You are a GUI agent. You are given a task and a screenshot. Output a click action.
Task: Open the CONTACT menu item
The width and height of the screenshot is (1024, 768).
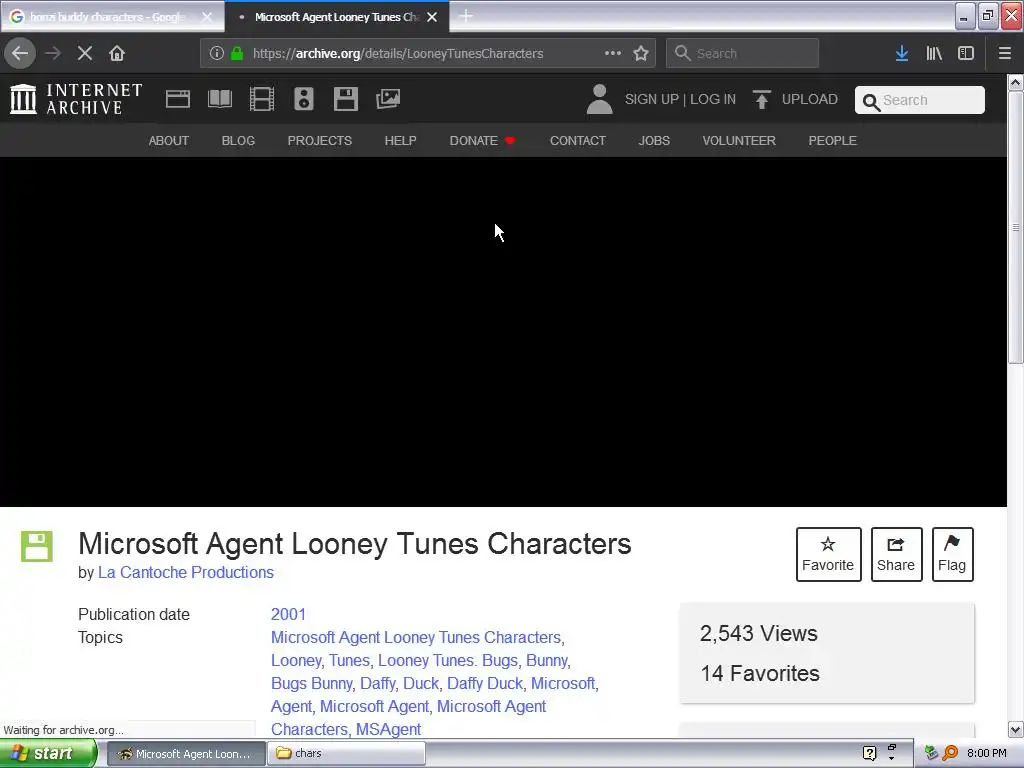[x=577, y=140]
